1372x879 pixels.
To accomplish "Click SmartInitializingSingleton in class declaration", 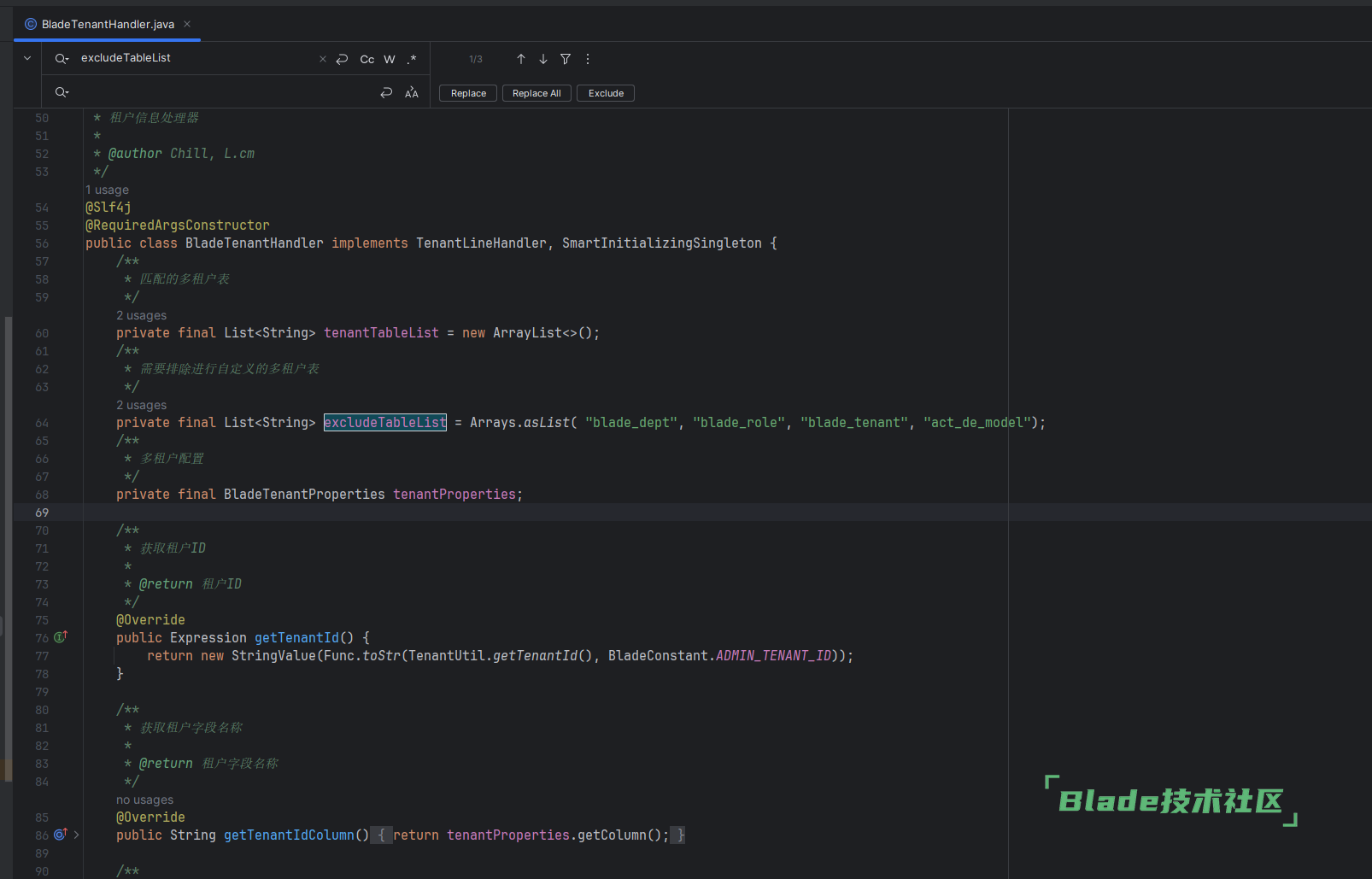I will 662,243.
